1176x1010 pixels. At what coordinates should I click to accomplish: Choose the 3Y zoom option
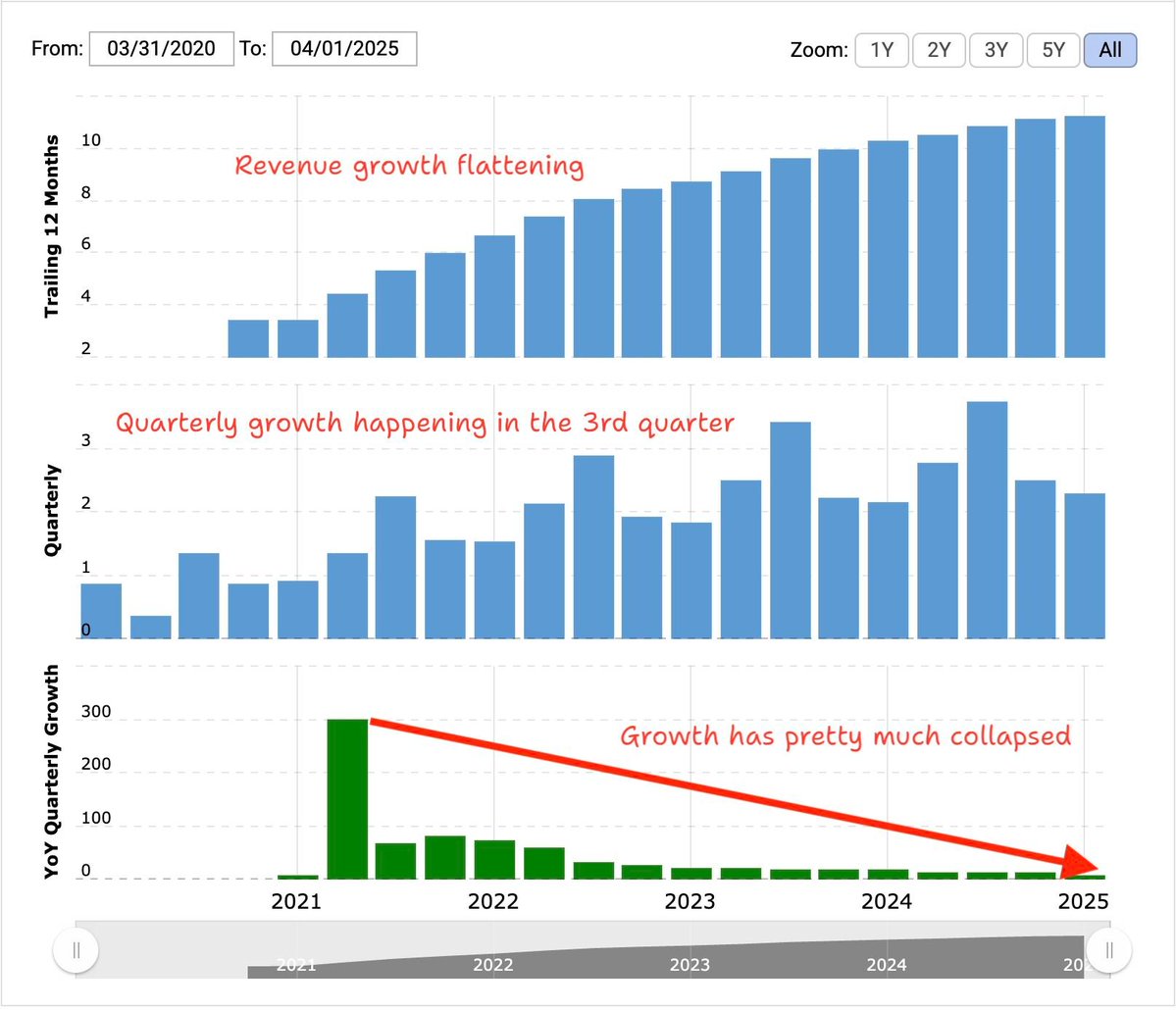[x=996, y=50]
